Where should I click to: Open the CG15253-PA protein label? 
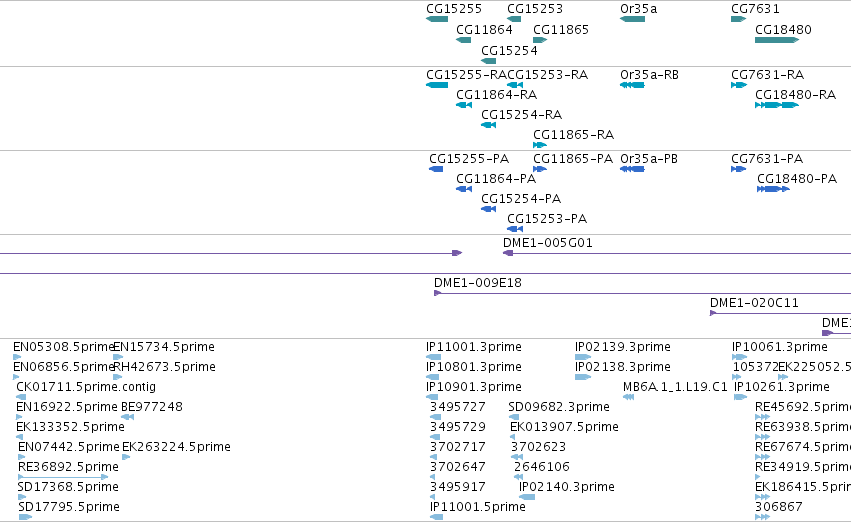point(547,219)
